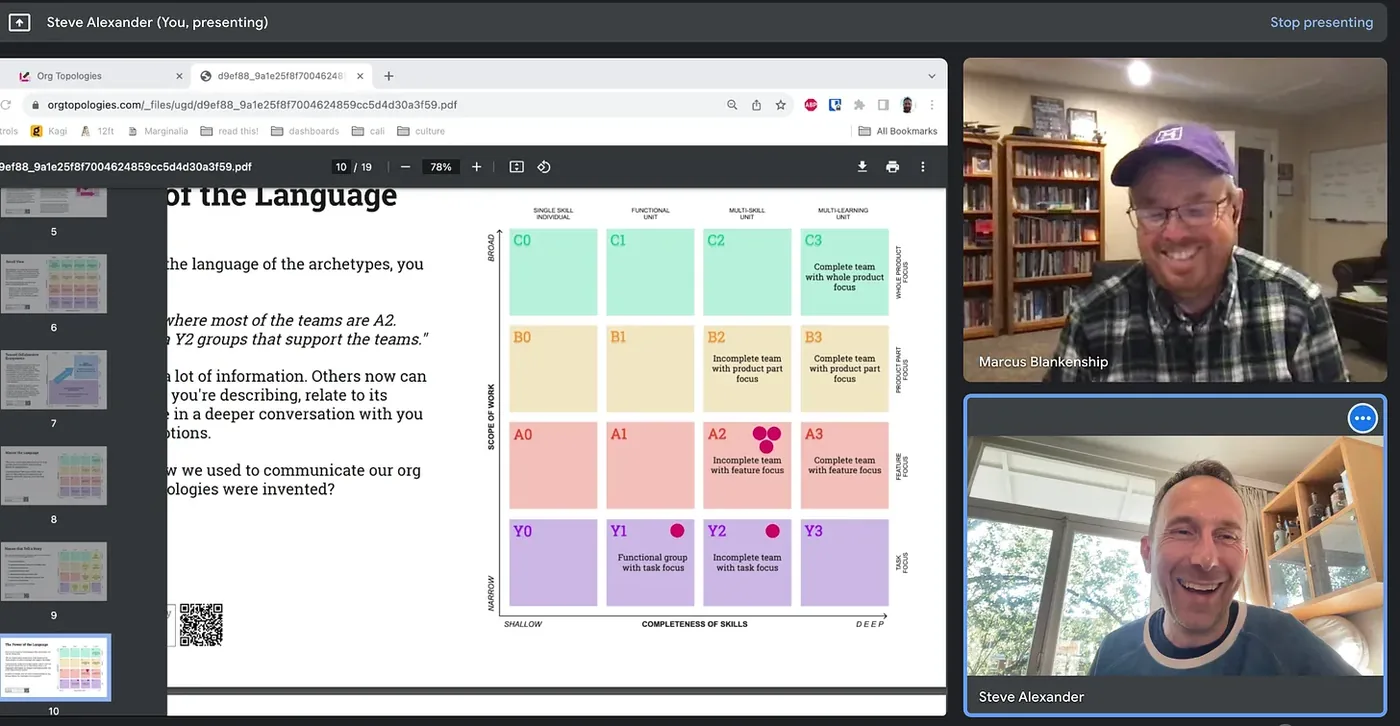Click Marcus Blankenship's video tile

coord(1174,220)
